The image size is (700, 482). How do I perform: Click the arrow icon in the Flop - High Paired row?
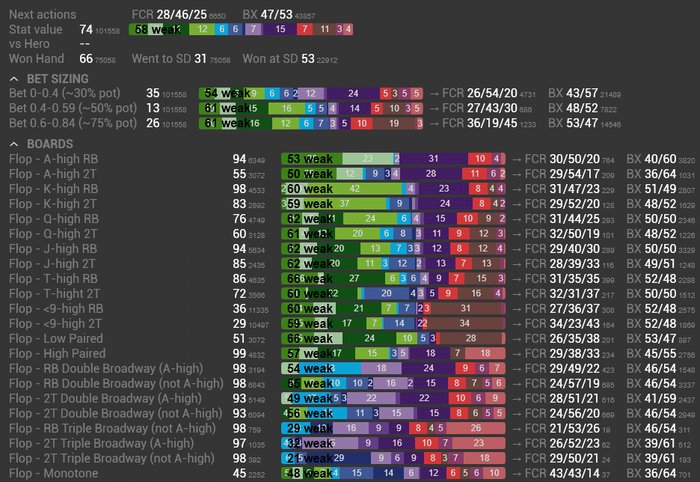516,353
